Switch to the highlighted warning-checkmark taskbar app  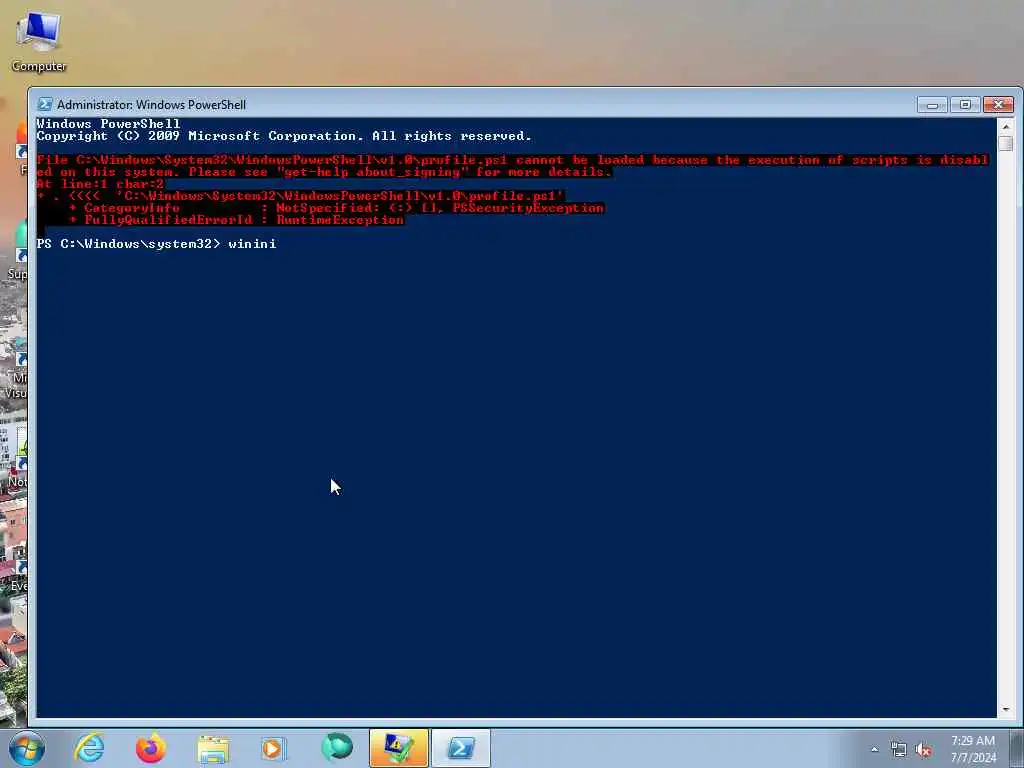tap(398, 748)
